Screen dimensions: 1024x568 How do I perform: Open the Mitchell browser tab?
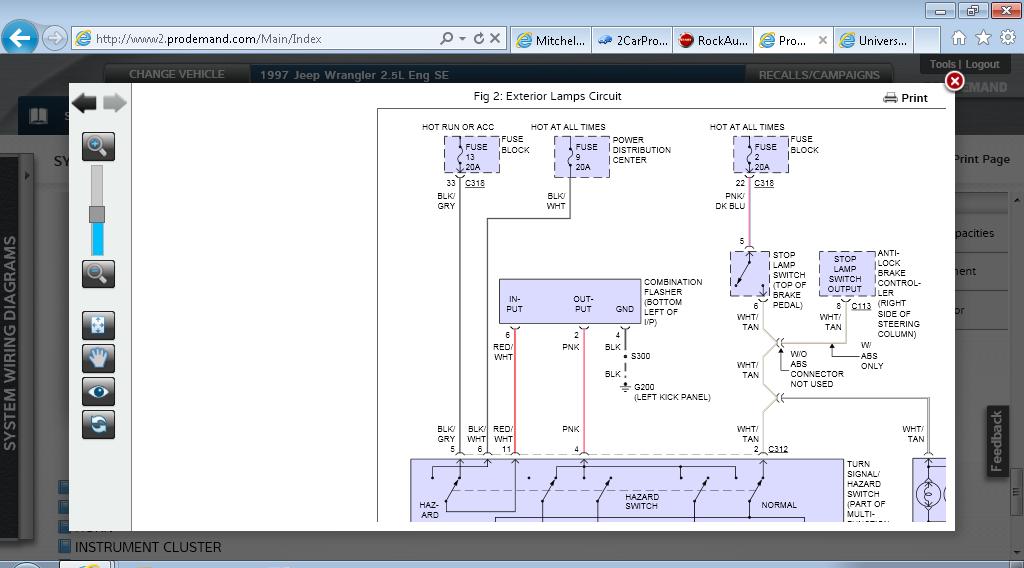click(551, 40)
